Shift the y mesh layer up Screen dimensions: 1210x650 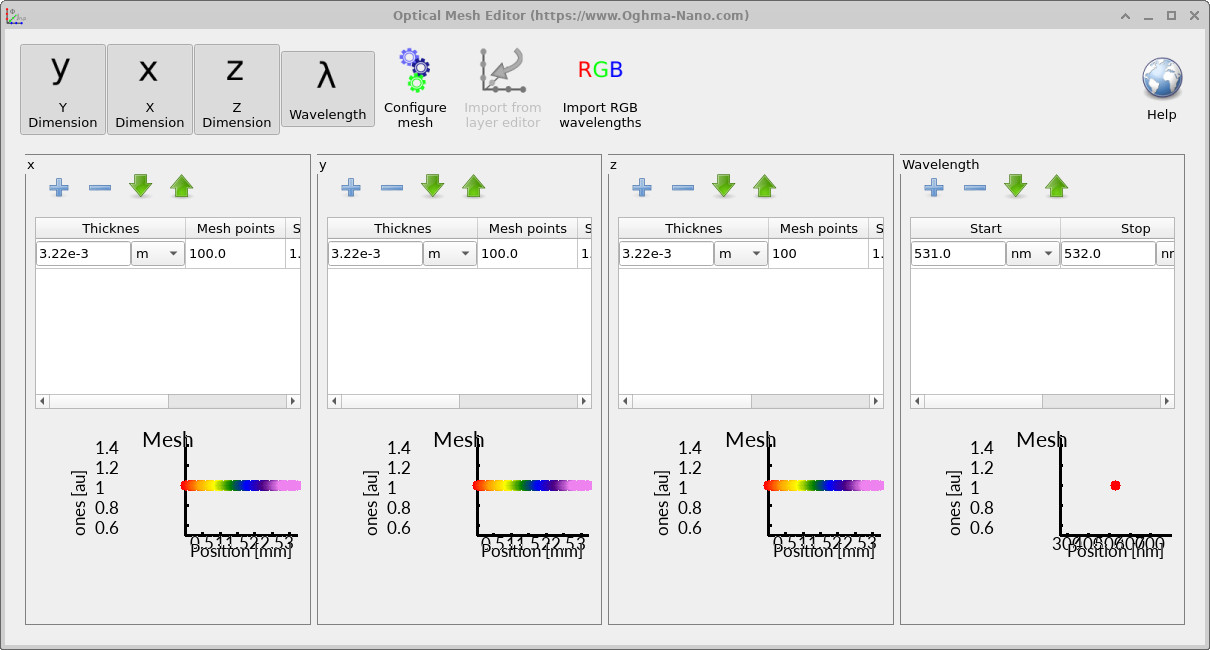pos(474,186)
